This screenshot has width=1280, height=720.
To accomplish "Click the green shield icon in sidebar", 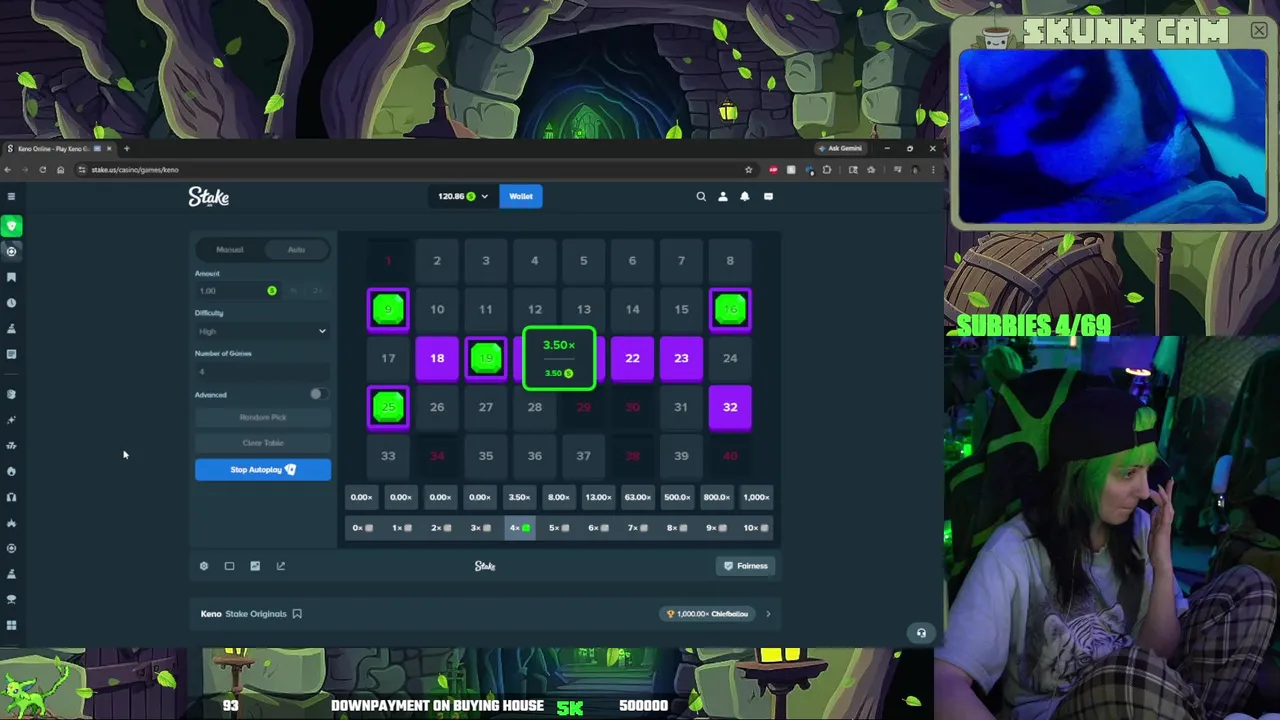I will [x=11, y=226].
